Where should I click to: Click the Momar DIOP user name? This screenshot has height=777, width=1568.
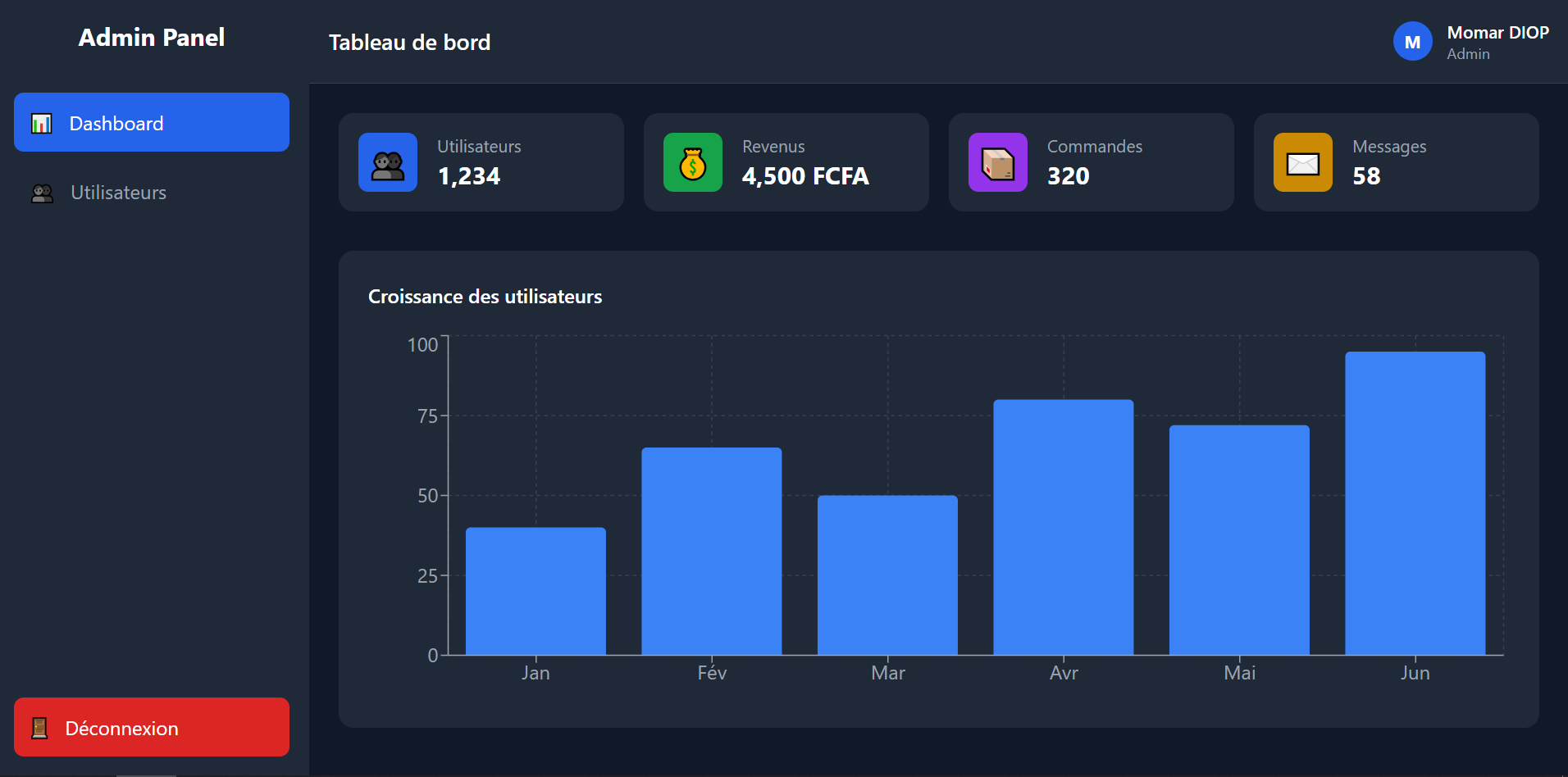tap(1497, 33)
